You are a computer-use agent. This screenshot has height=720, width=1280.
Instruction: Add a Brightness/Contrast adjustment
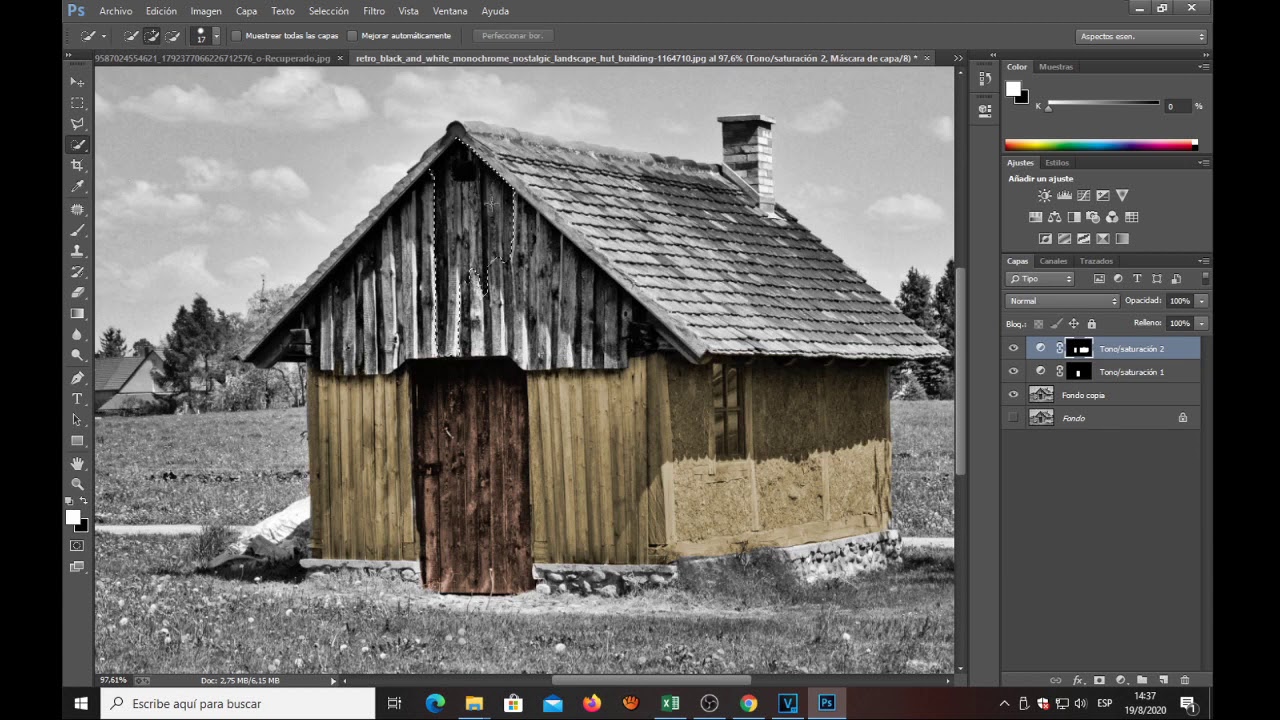[x=1045, y=196]
